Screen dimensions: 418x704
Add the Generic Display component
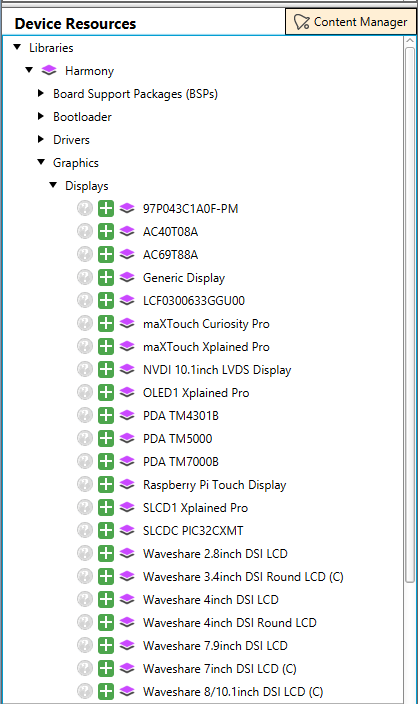pos(106,277)
